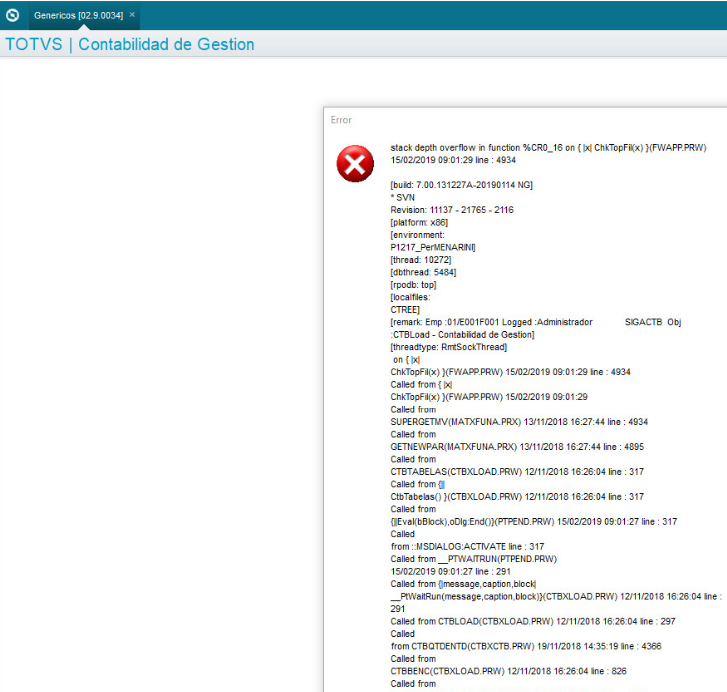The image size is (727, 692).
Task: Click the [threadtype: RmtSockThread] line
Action: 448,347
